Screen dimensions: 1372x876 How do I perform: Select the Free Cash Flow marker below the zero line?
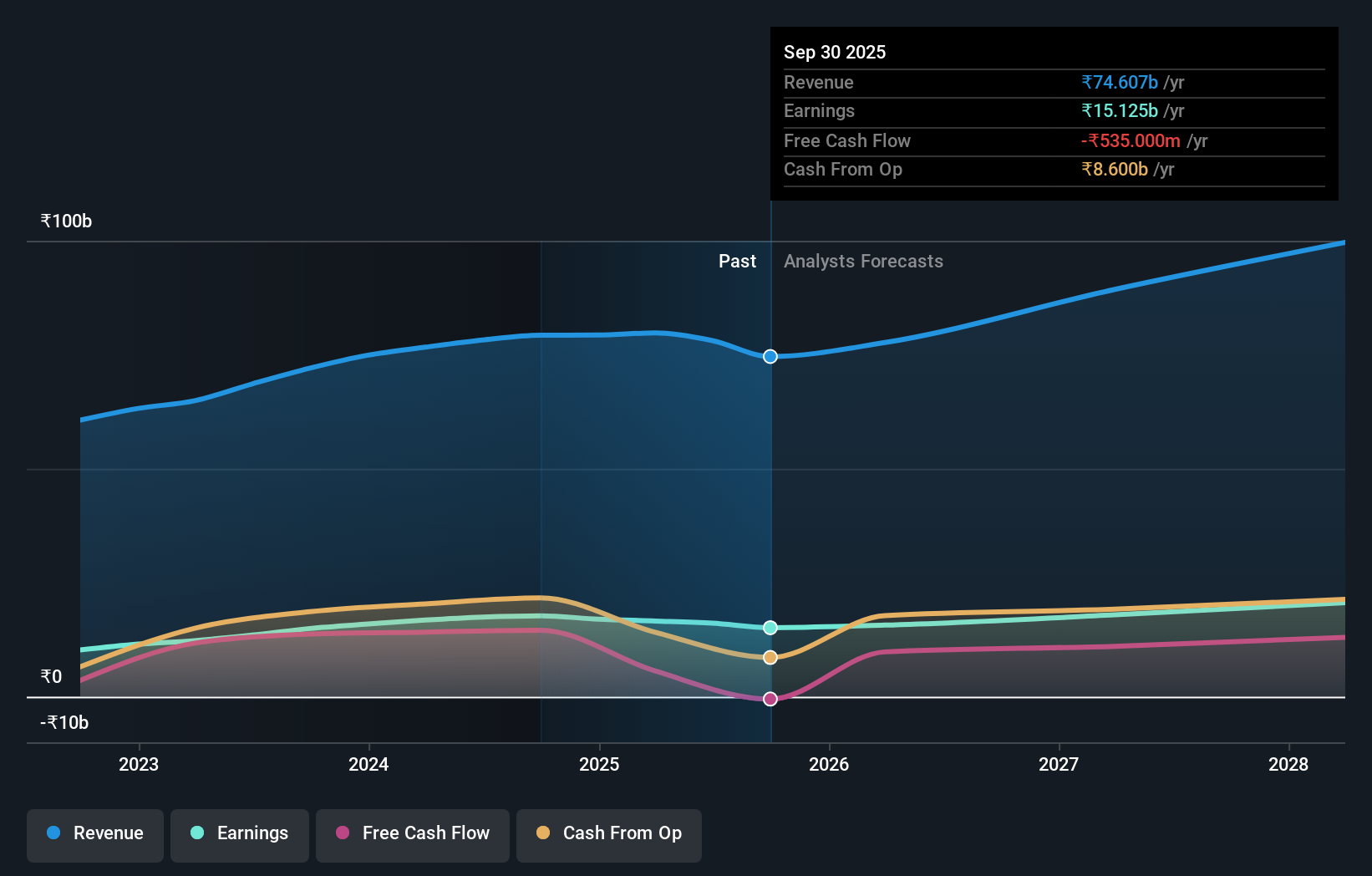[770, 699]
